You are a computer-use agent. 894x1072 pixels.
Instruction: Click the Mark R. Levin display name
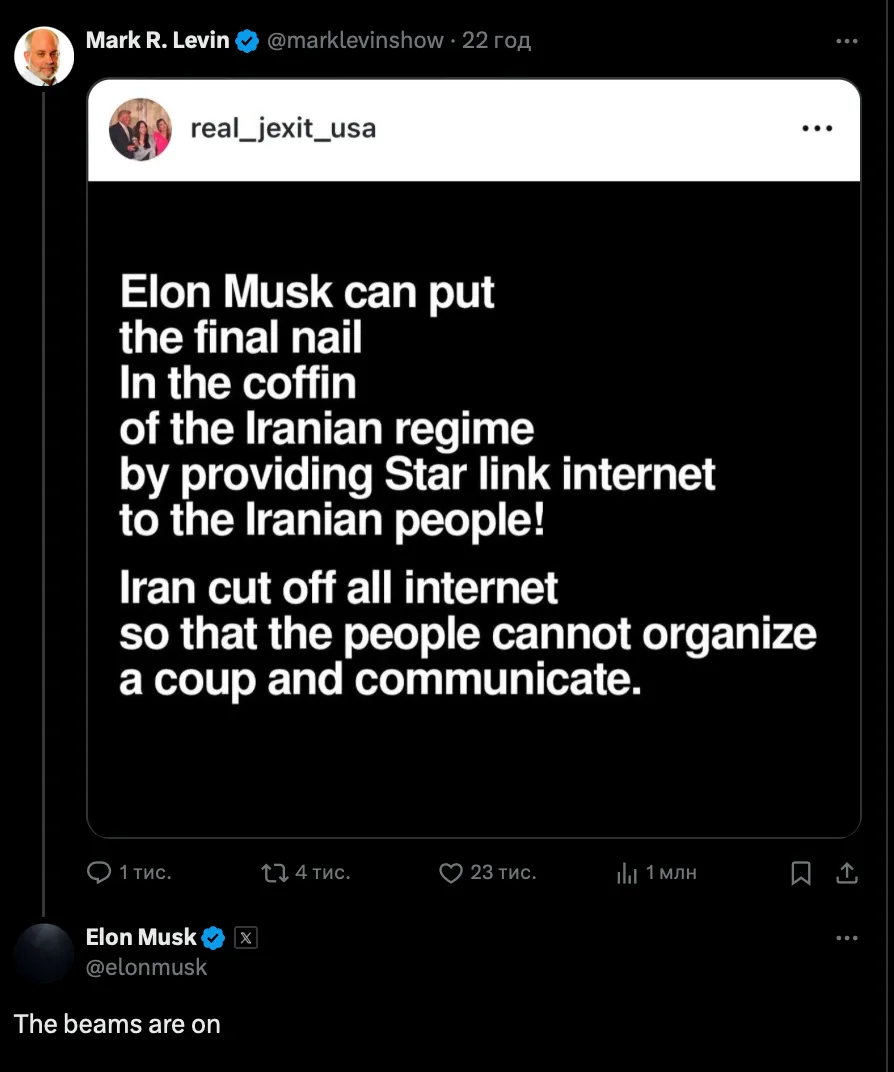pos(157,41)
